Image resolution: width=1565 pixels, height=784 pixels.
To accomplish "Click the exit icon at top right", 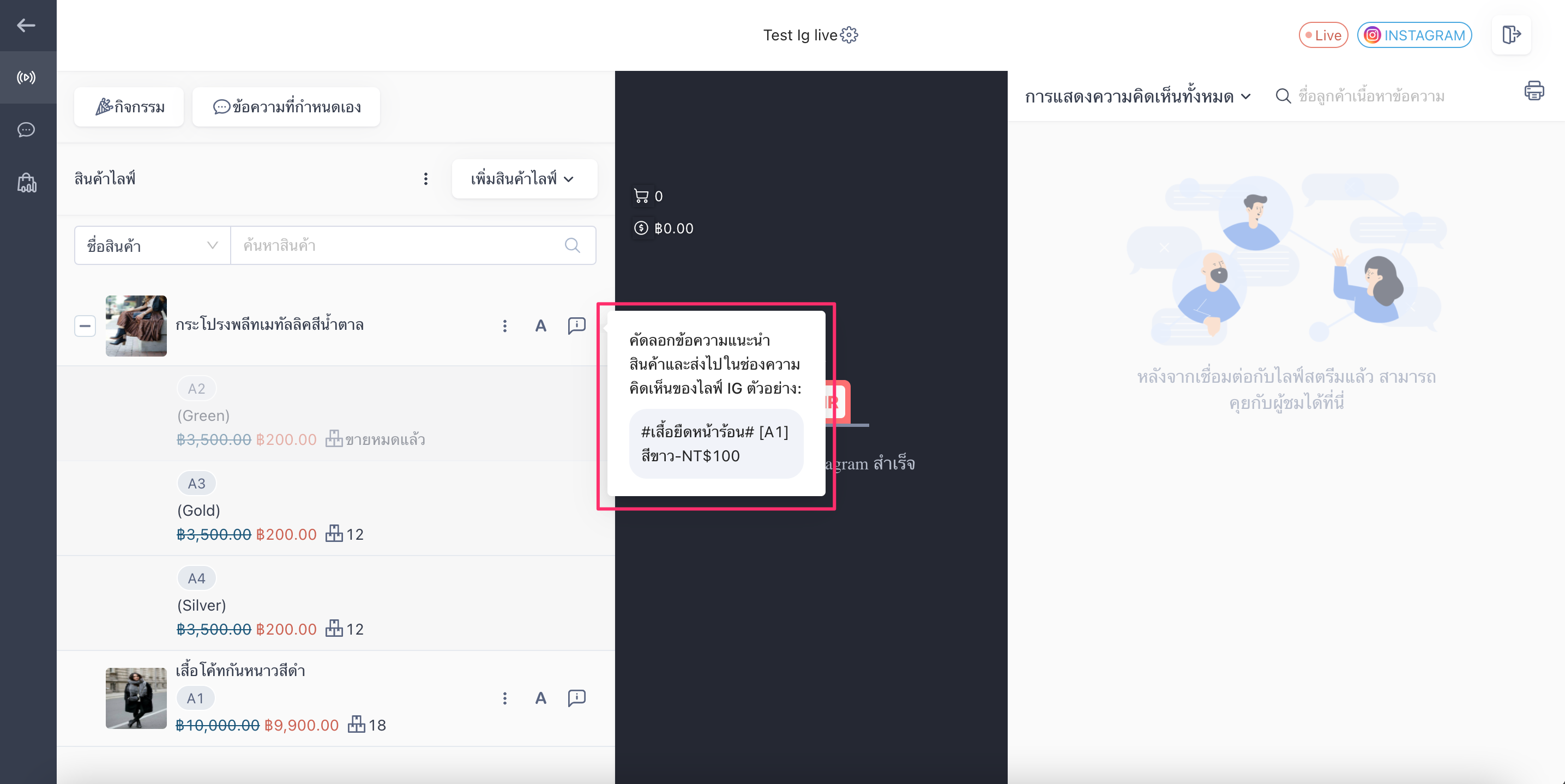I will tap(1511, 34).
